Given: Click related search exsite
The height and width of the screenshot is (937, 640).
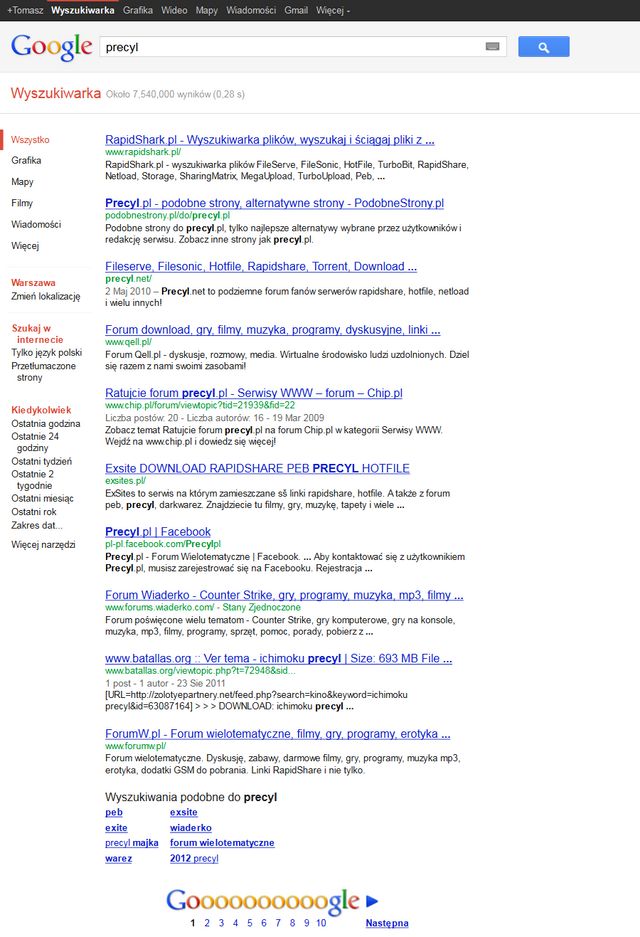Looking at the screenshot, I should 183,812.
